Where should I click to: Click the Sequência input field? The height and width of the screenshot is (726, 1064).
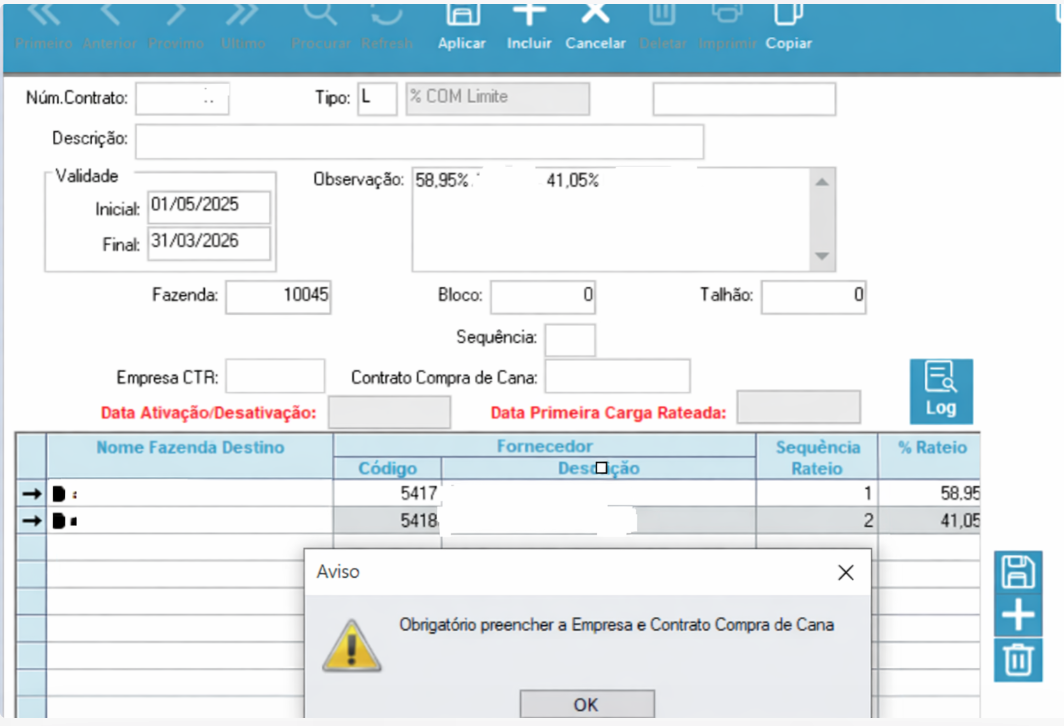[x=570, y=339]
